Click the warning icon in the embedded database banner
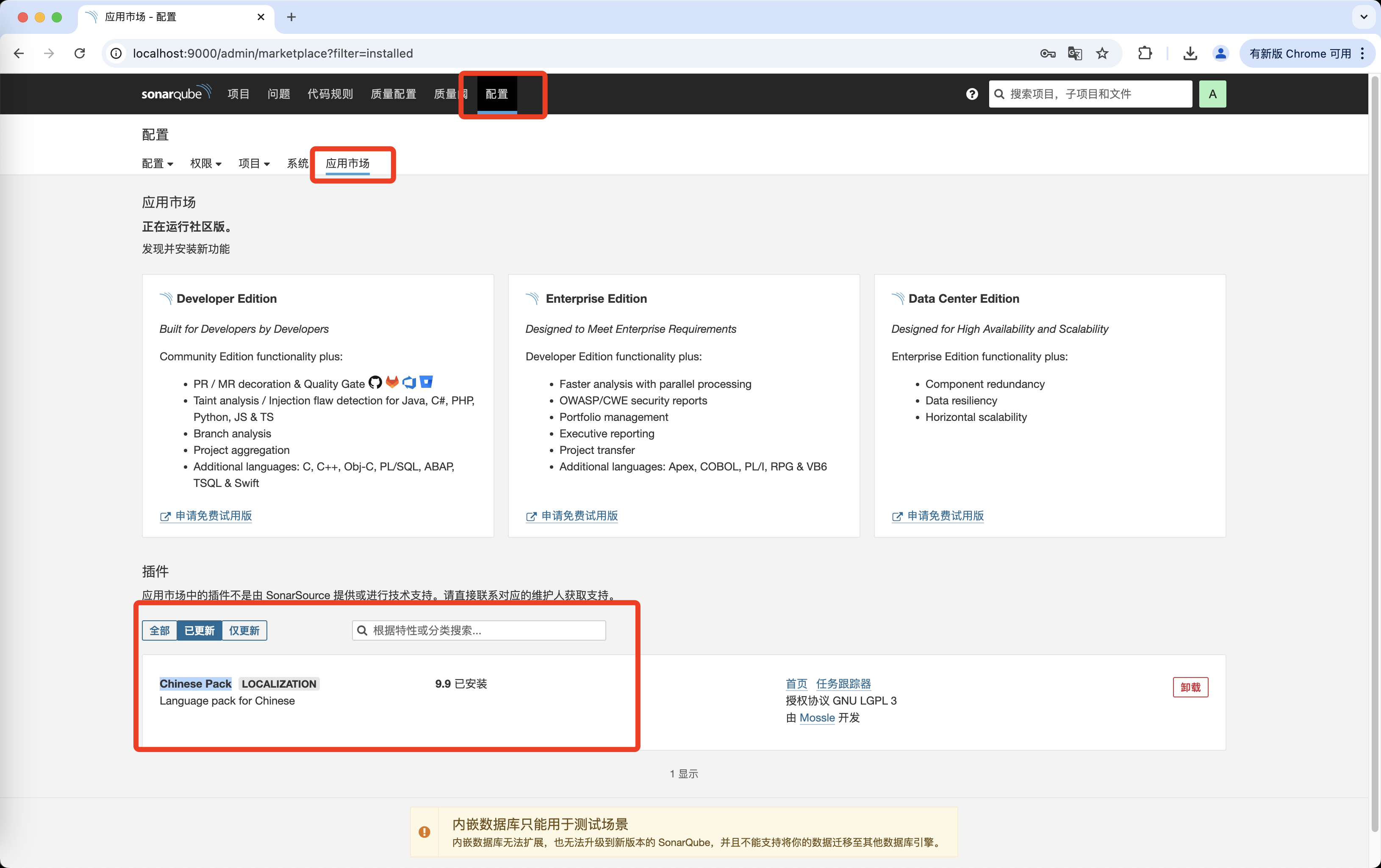 tap(424, 832)
